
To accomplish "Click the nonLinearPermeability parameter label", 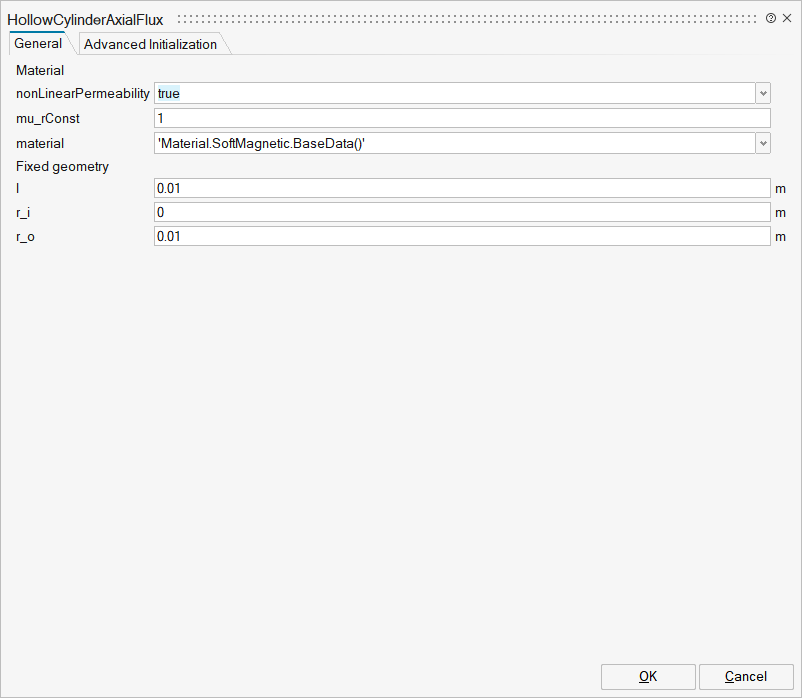I will (x=83, y=93).
